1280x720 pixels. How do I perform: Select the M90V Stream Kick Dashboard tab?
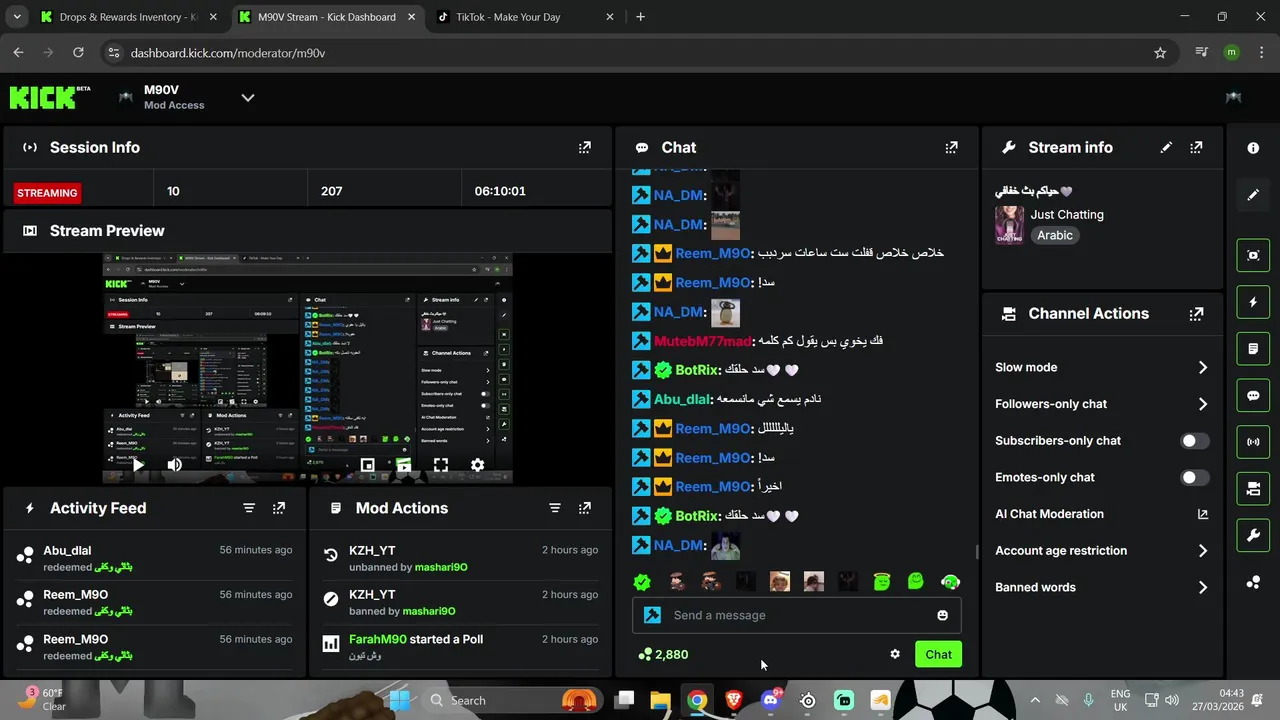327,17
